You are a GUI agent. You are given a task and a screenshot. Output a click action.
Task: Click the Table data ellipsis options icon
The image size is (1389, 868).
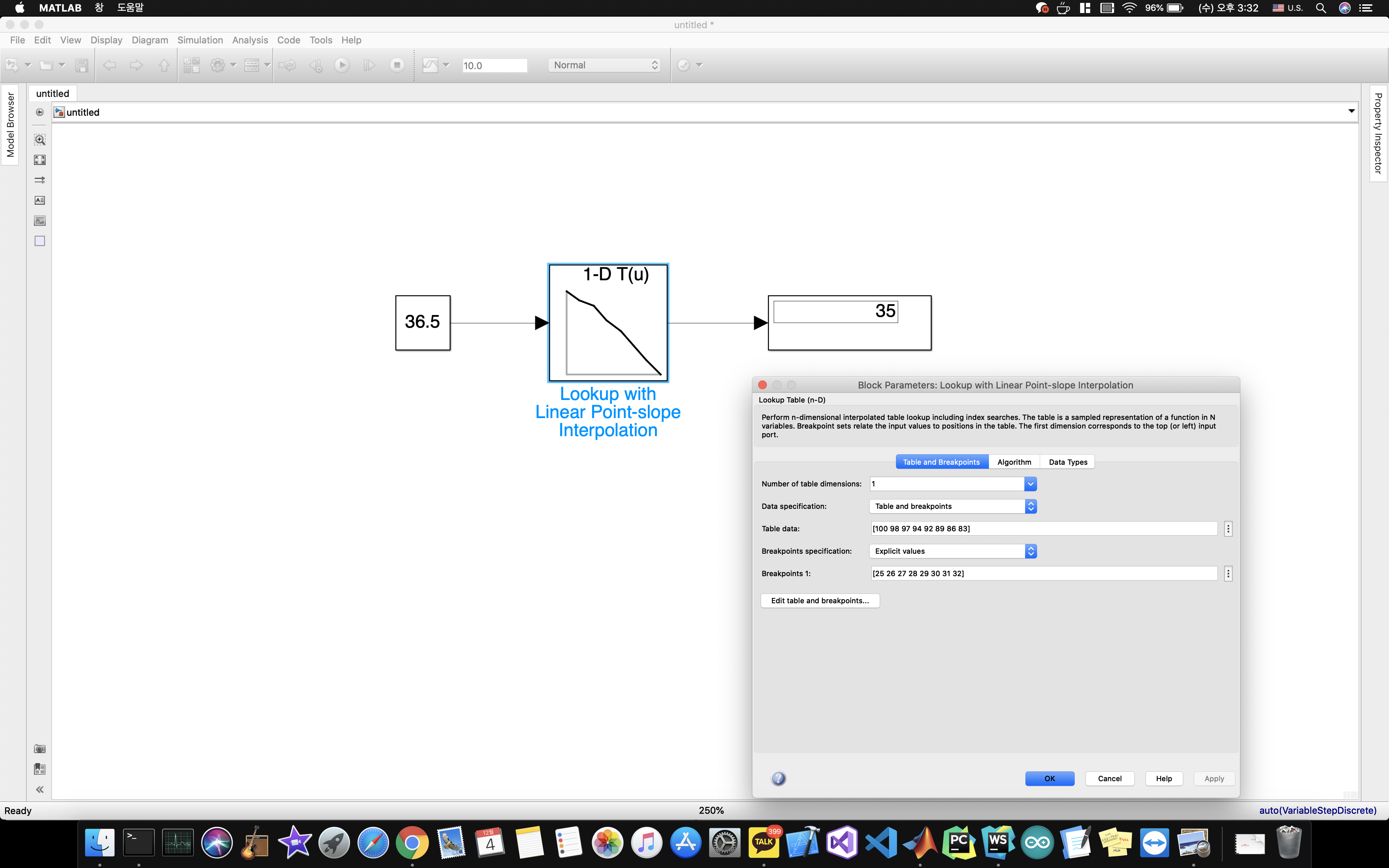pos(1229,528)
